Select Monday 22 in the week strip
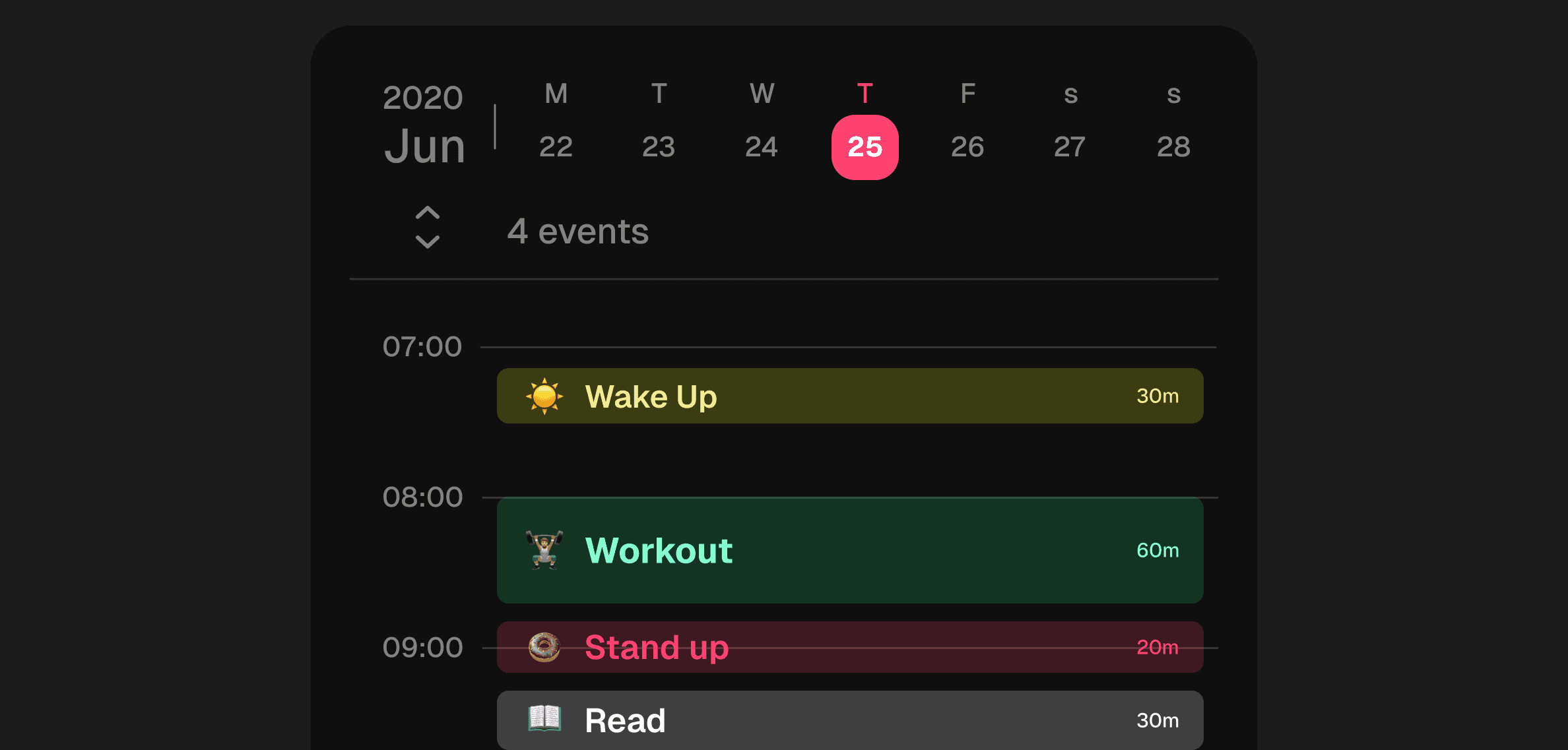 pos(556,146)
